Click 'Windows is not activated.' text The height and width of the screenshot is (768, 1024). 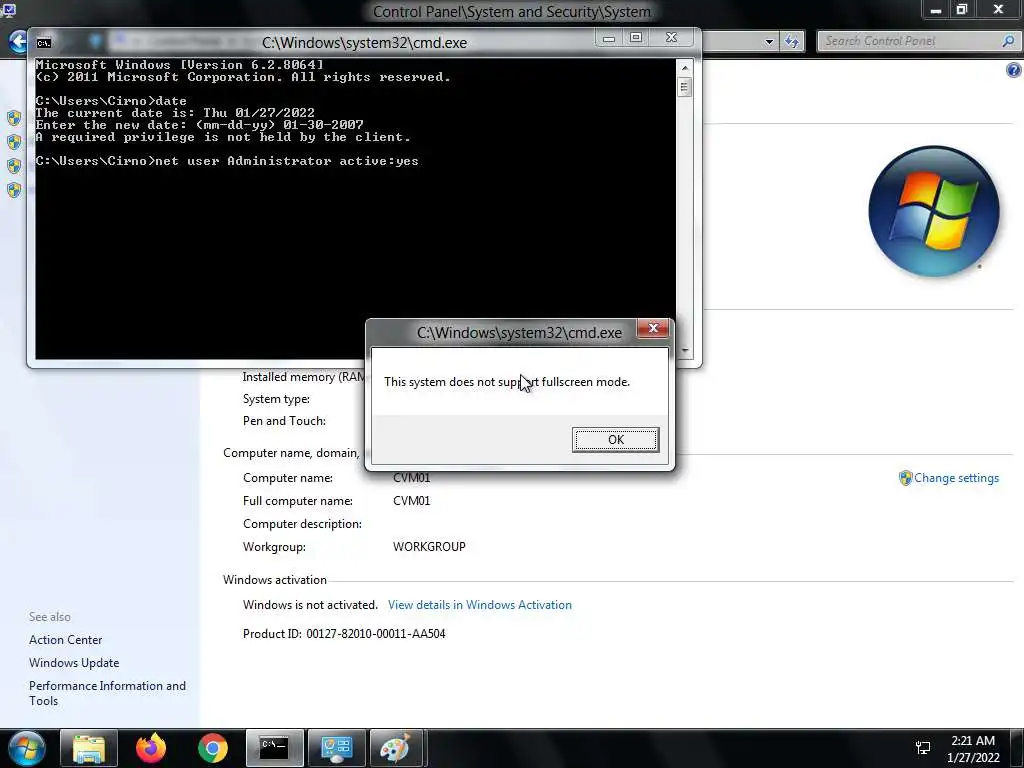click(310, 605)
